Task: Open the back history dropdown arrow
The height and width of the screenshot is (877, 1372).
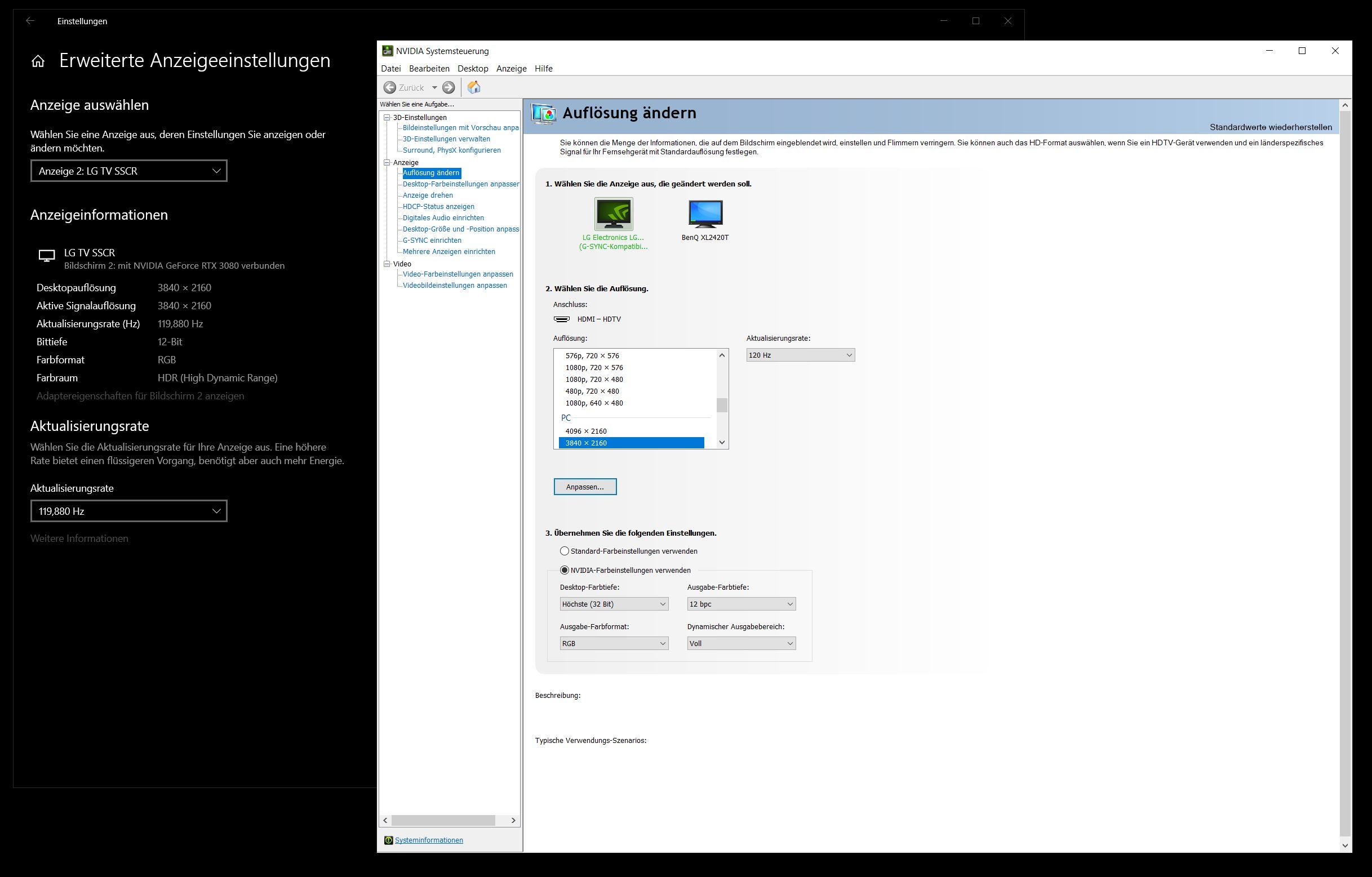Action: click(x=434, y=87)
